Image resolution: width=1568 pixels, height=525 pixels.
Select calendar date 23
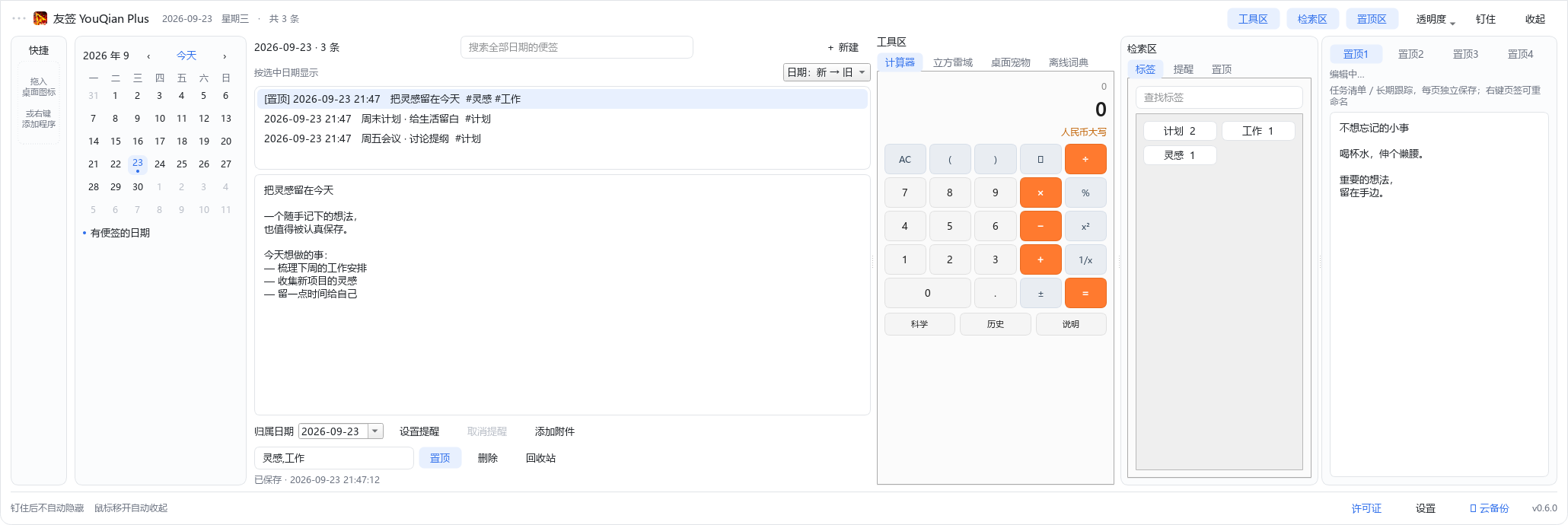pyautogui.click(x=138, y=164)
